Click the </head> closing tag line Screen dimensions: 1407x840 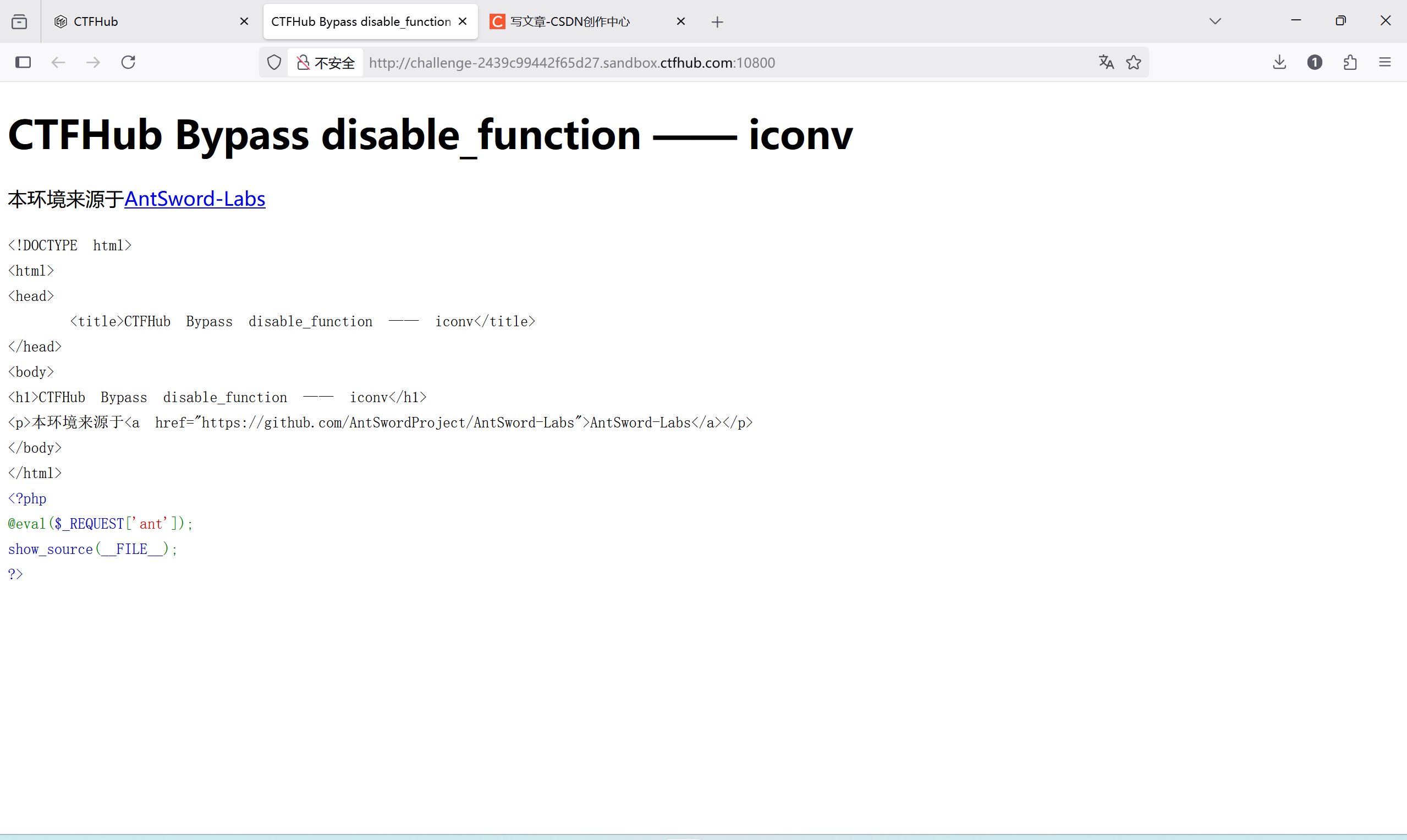click(35, 347)
